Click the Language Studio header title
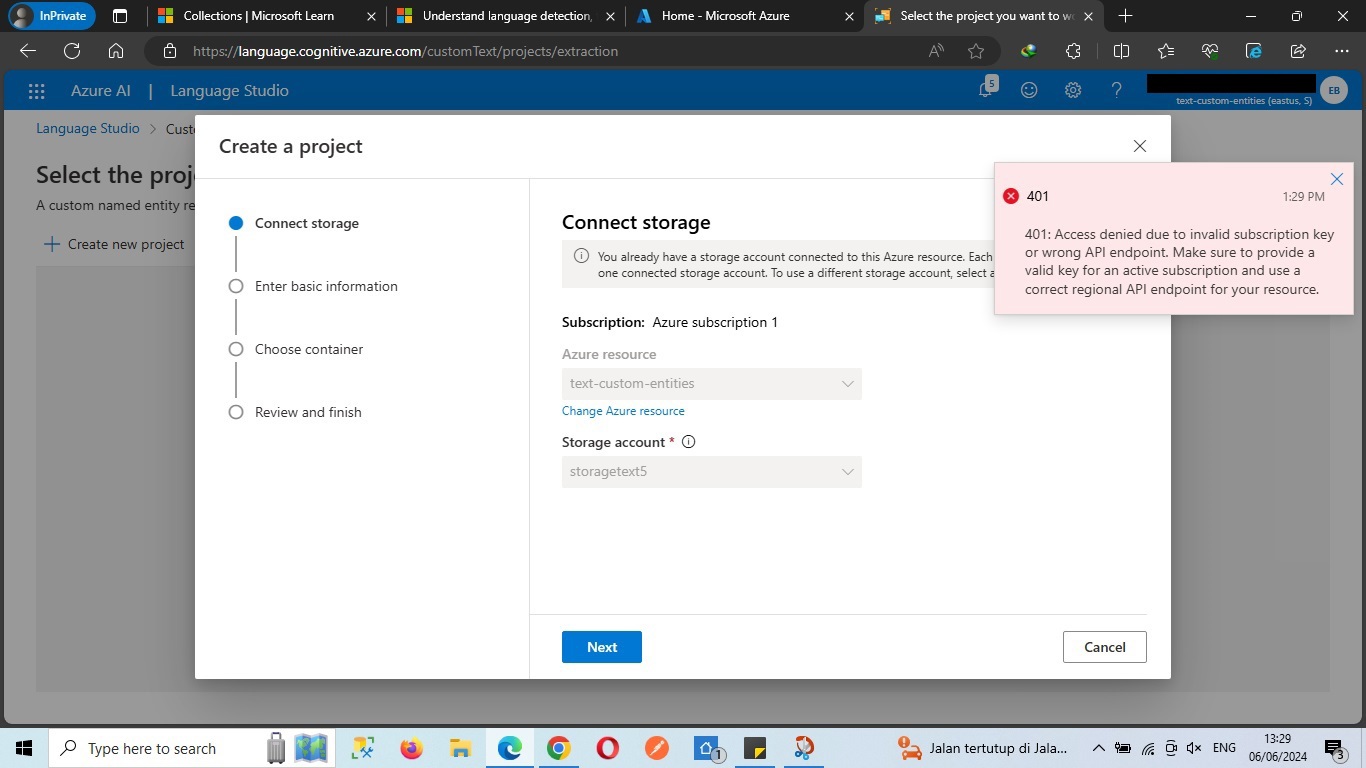 tap(229, 90)
